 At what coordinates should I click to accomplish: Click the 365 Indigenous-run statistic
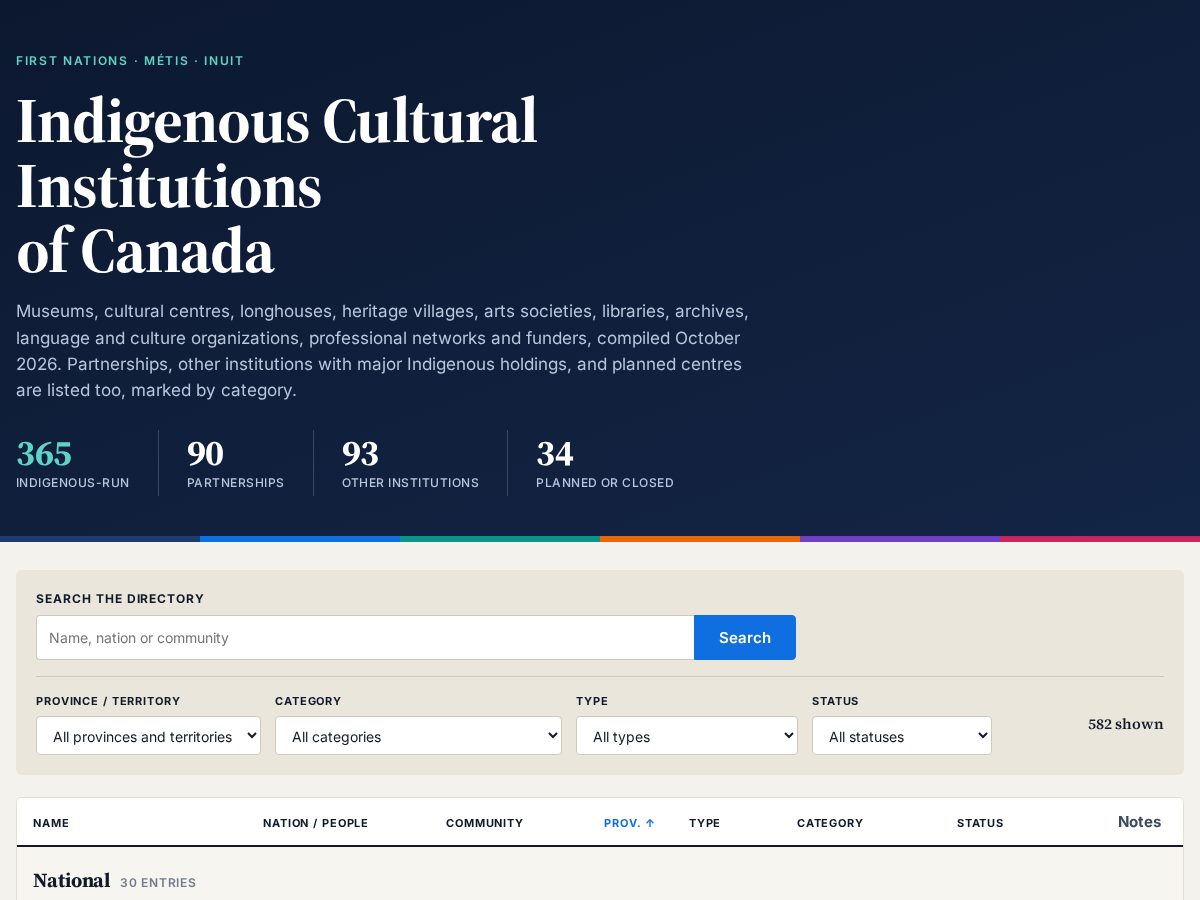tap(73, 463)
